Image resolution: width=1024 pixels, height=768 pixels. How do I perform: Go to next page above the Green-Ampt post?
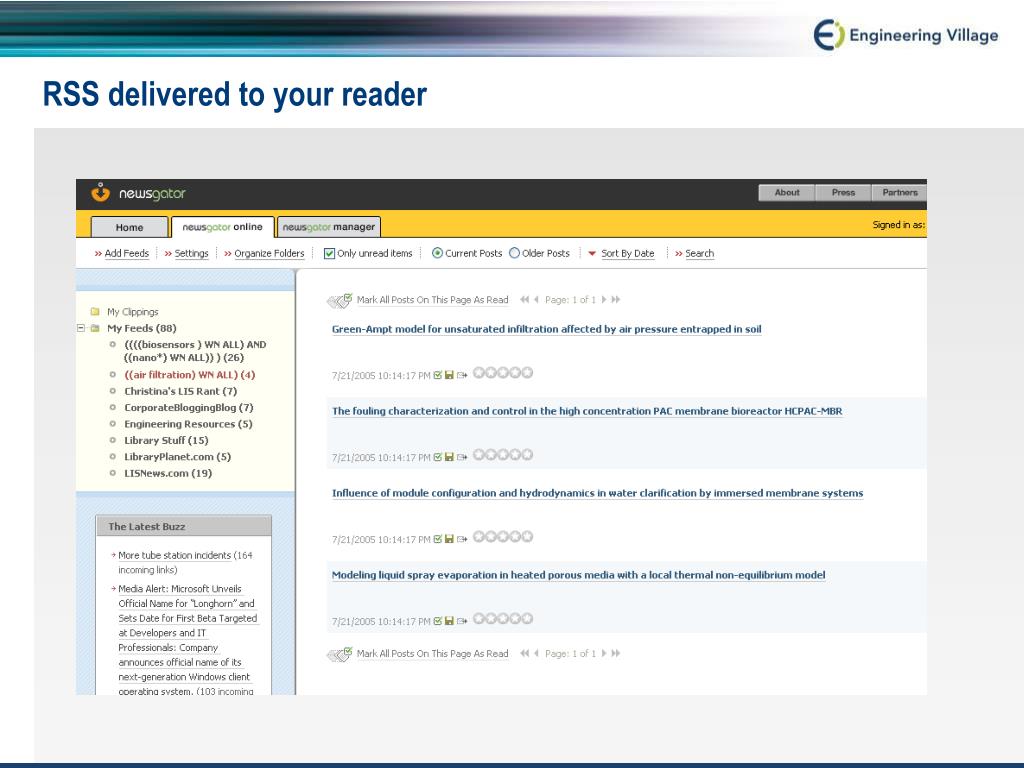coord(604,300)
